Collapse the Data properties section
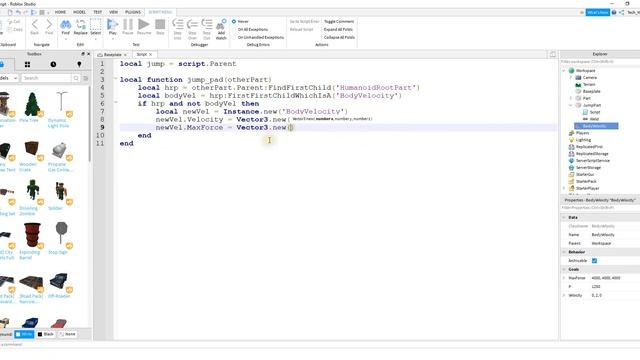The image size is (640, 360). [x=564, y=218]
